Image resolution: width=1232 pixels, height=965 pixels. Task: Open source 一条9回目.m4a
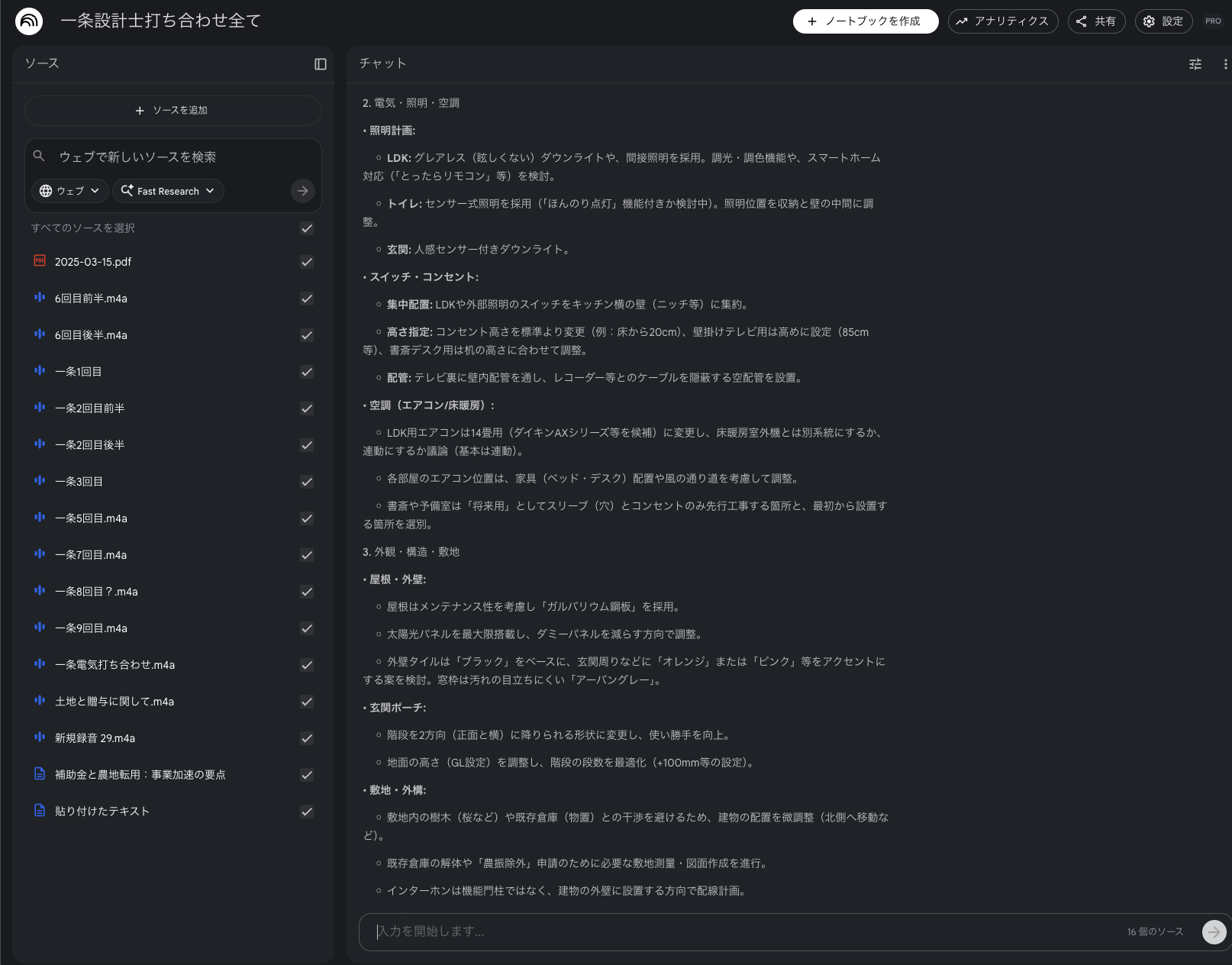tap(91, 628)
